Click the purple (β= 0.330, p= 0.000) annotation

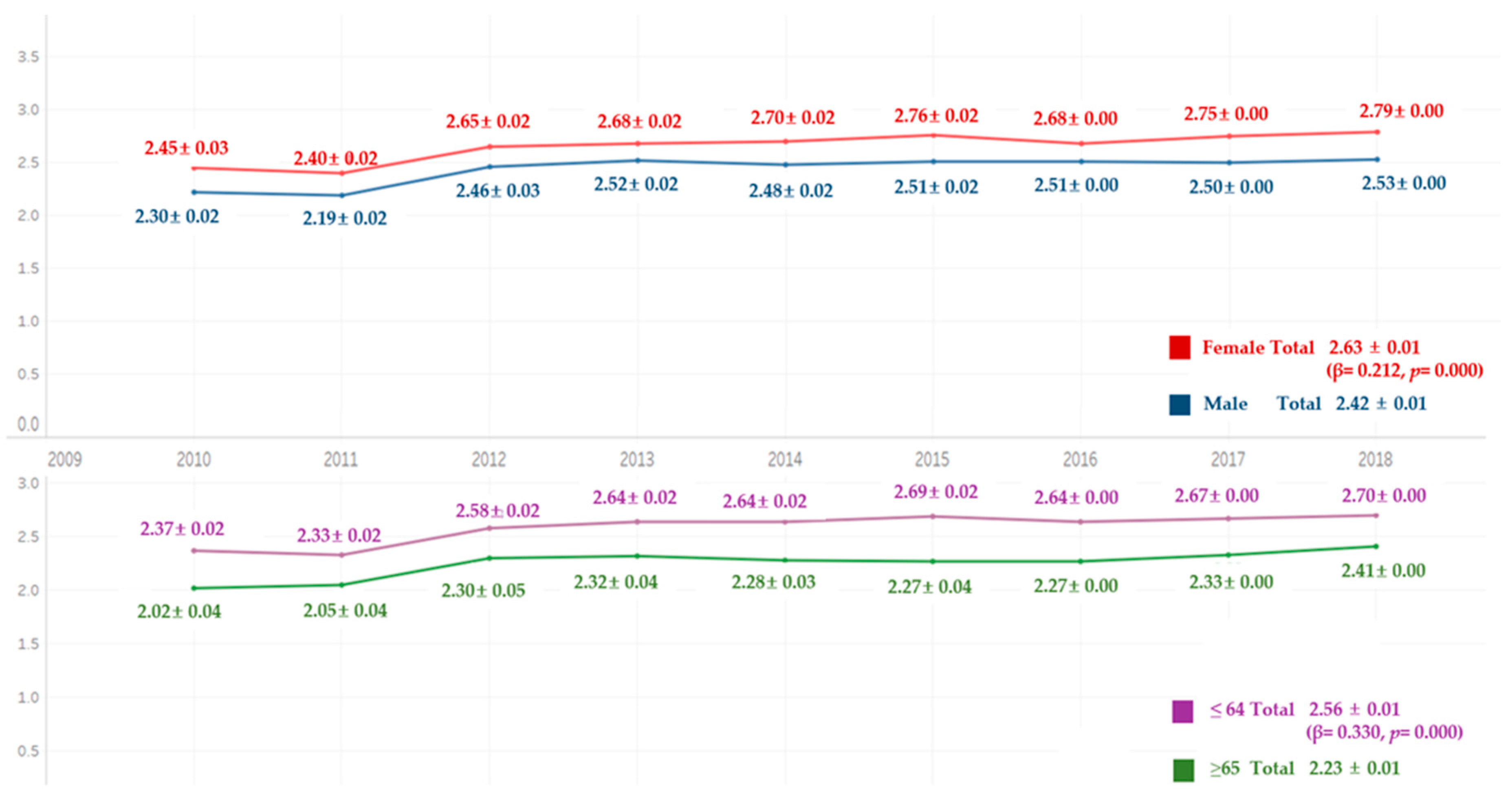tap(1384, 732)
